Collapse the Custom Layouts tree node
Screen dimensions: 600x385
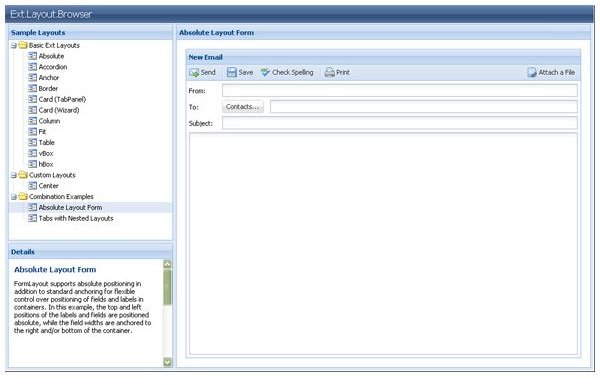14,175
